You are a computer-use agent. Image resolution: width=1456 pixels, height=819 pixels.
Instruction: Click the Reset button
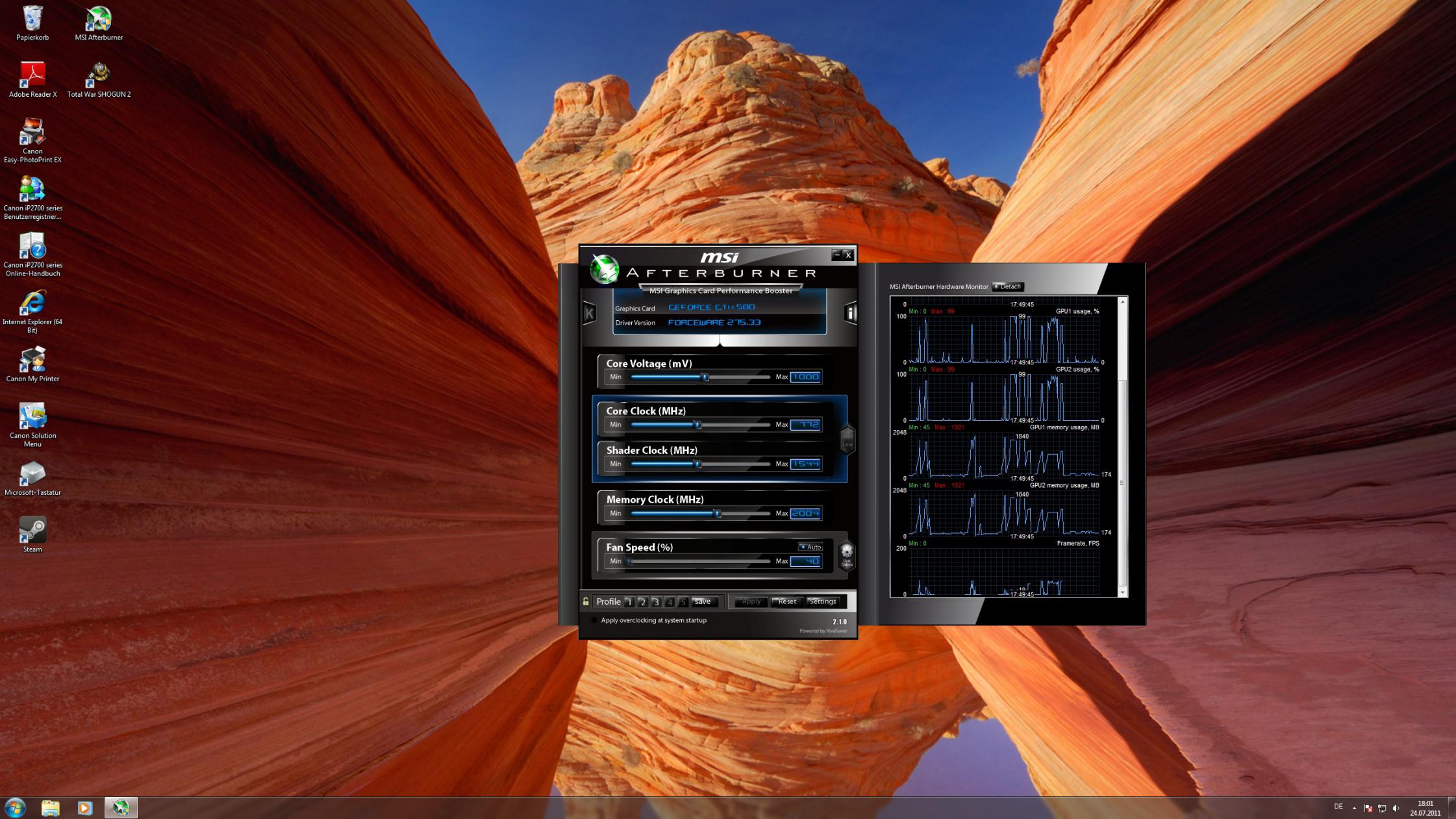tap(786, 601)
